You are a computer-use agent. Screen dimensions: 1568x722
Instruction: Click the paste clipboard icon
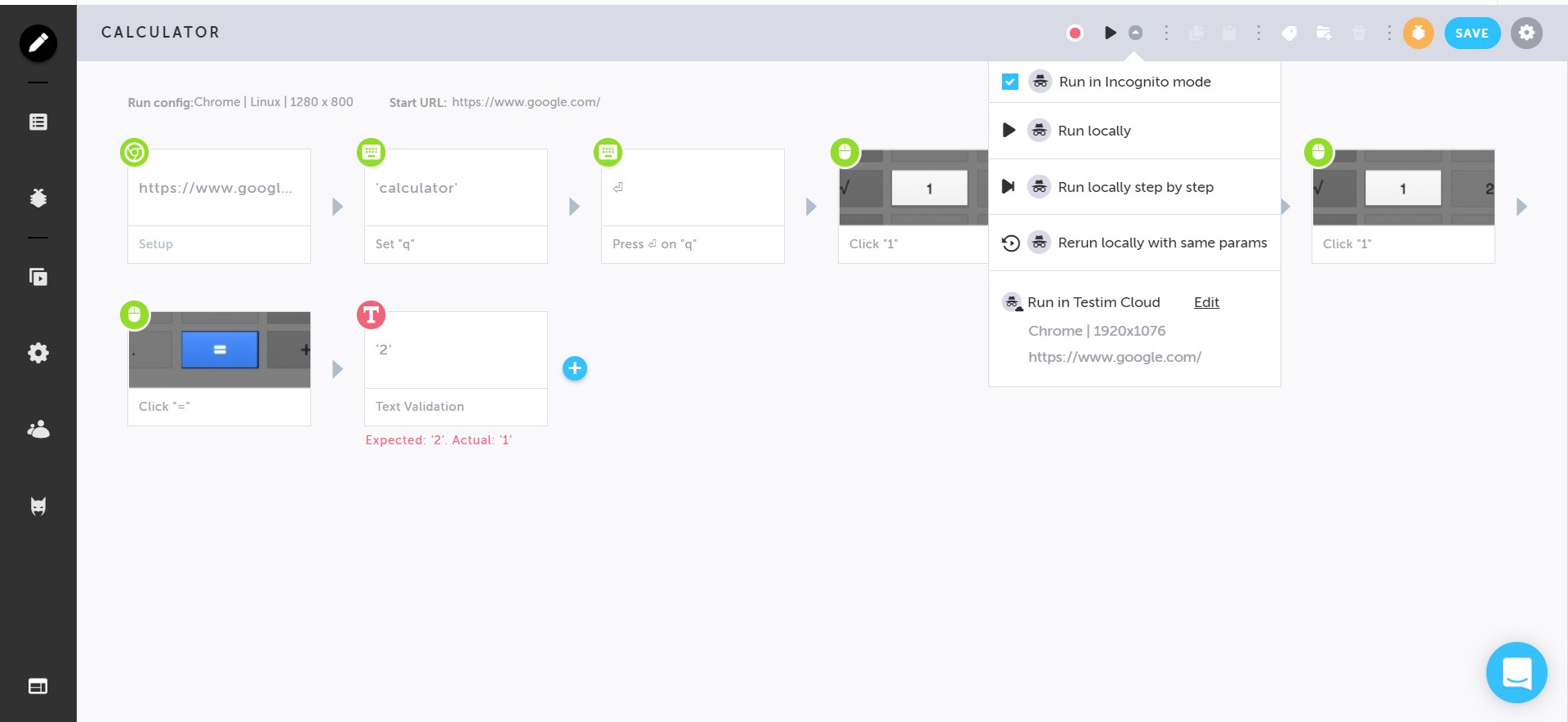1229,33
